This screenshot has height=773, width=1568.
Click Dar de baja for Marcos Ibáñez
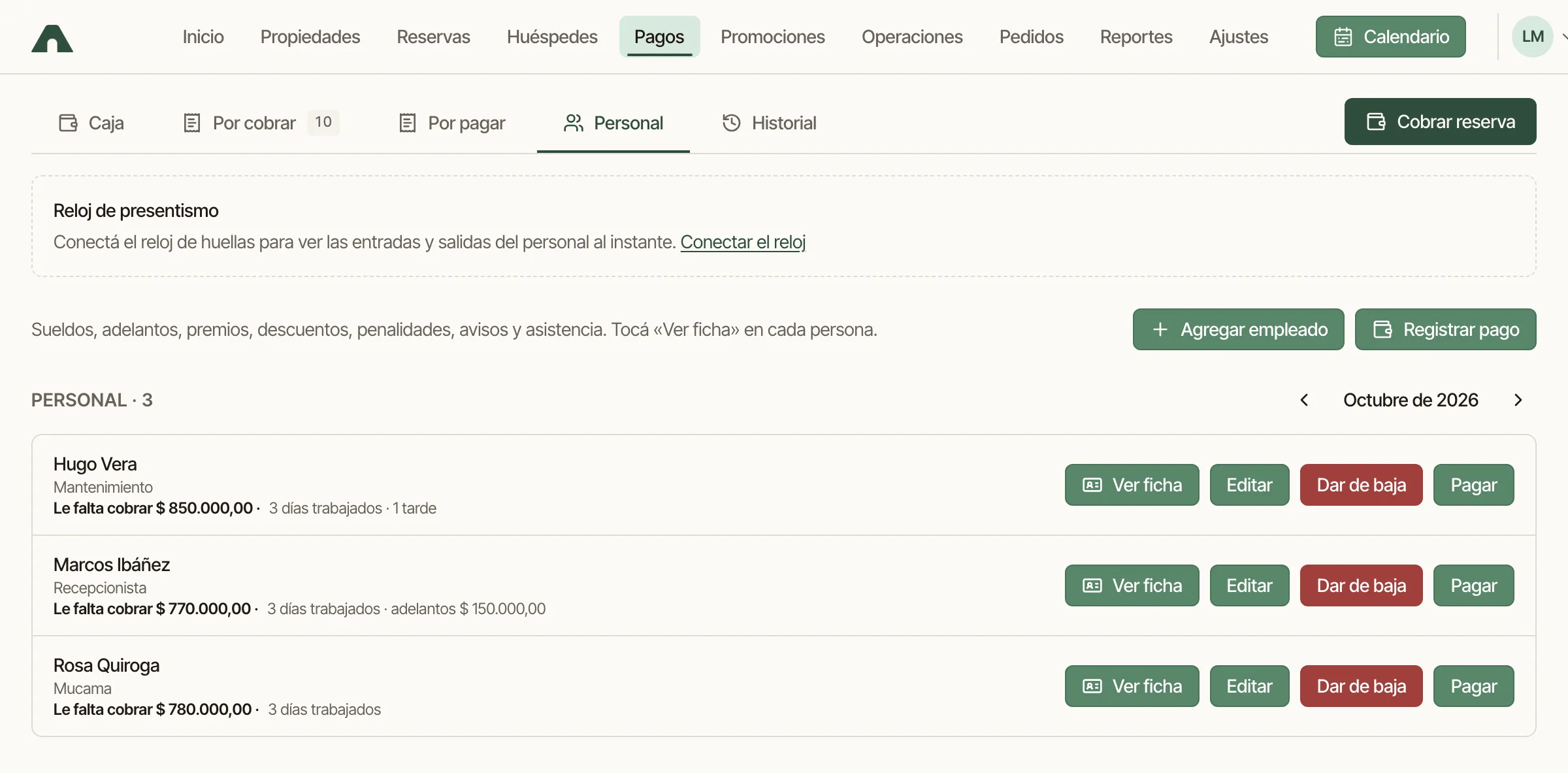pyautogui.click(x=1361, y=585)
